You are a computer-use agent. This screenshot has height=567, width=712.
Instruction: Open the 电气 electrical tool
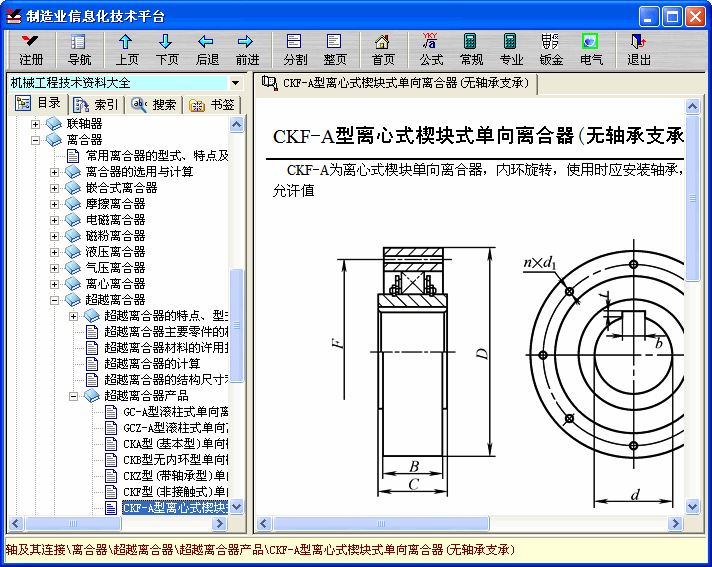(591, 49)
